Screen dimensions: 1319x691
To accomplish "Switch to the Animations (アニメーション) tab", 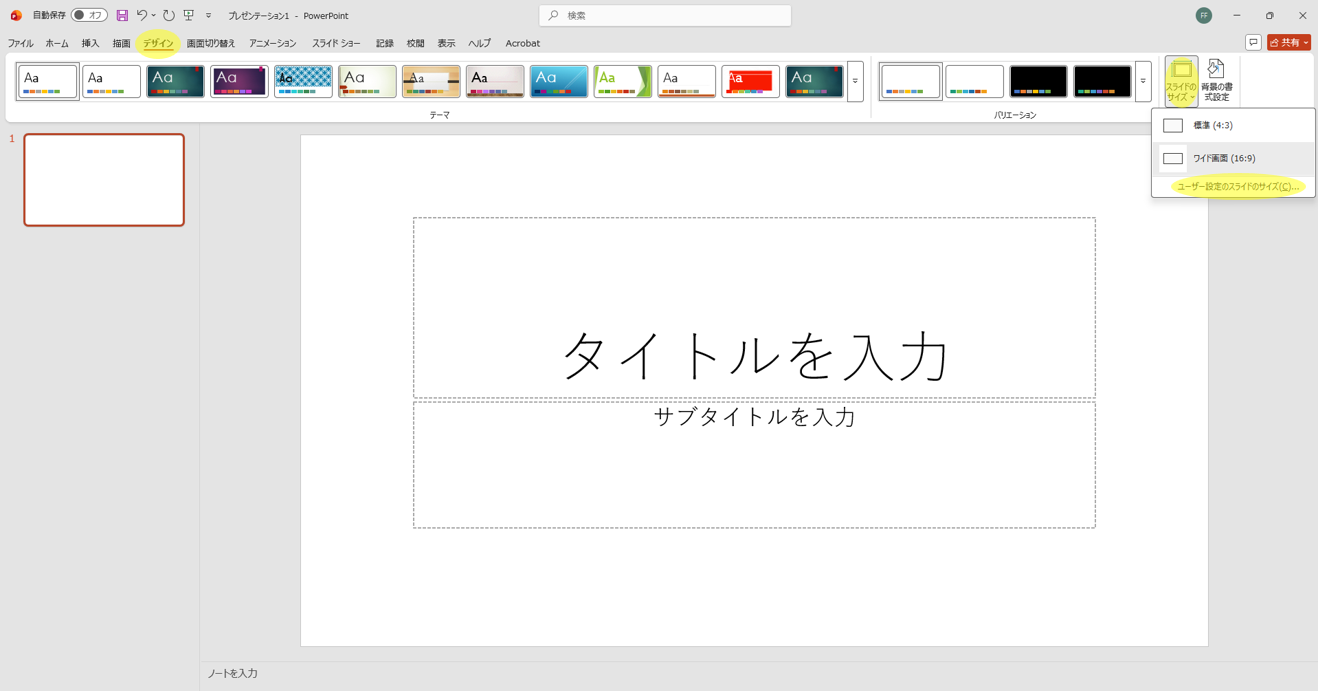I will tap(272, 43).
